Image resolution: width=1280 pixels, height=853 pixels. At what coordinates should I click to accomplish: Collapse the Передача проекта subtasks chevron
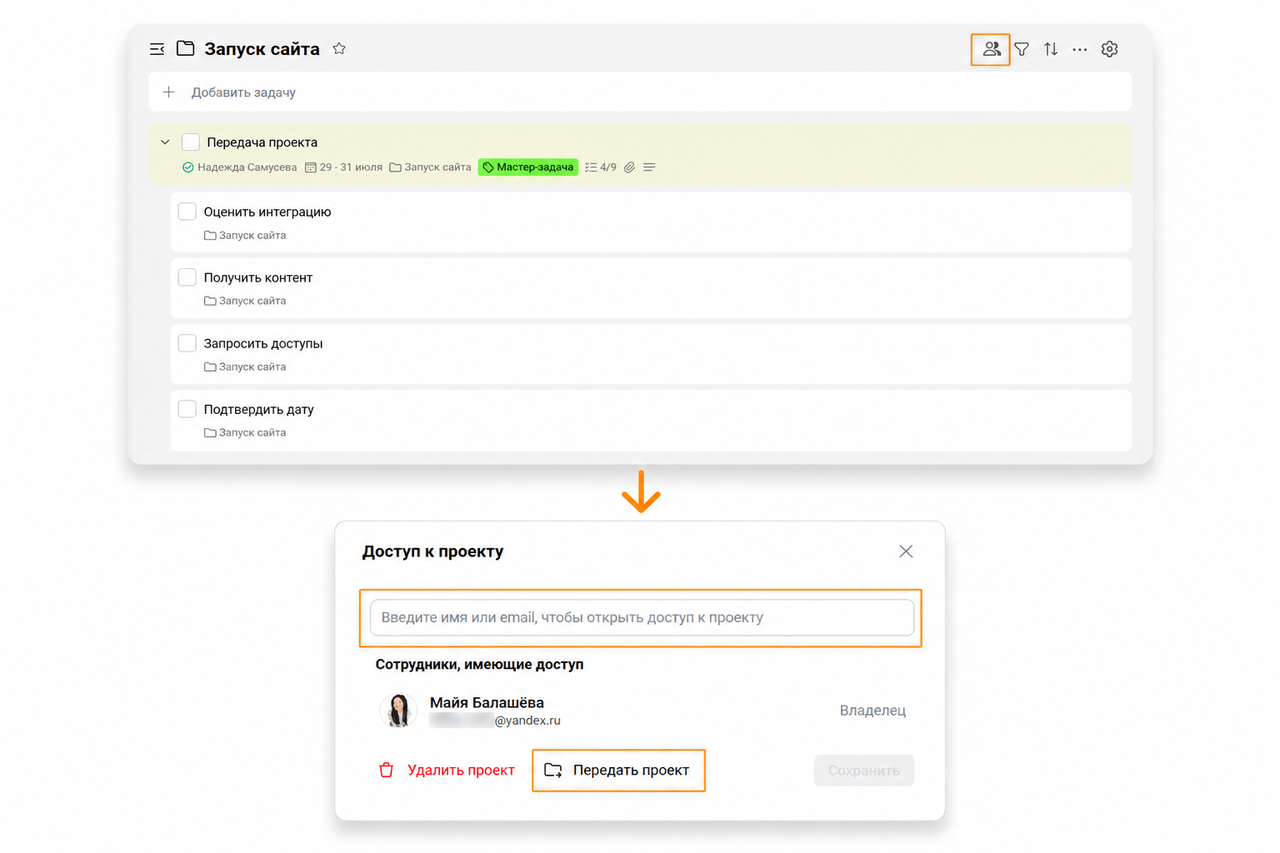coord(165,142)
